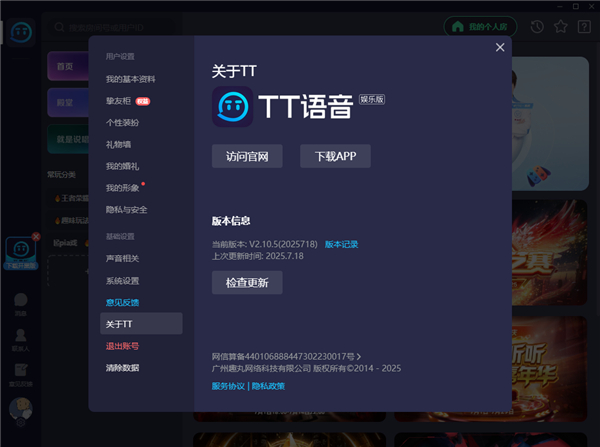Click 检查更新 to check for updates
600x447 pixels.
247,283
